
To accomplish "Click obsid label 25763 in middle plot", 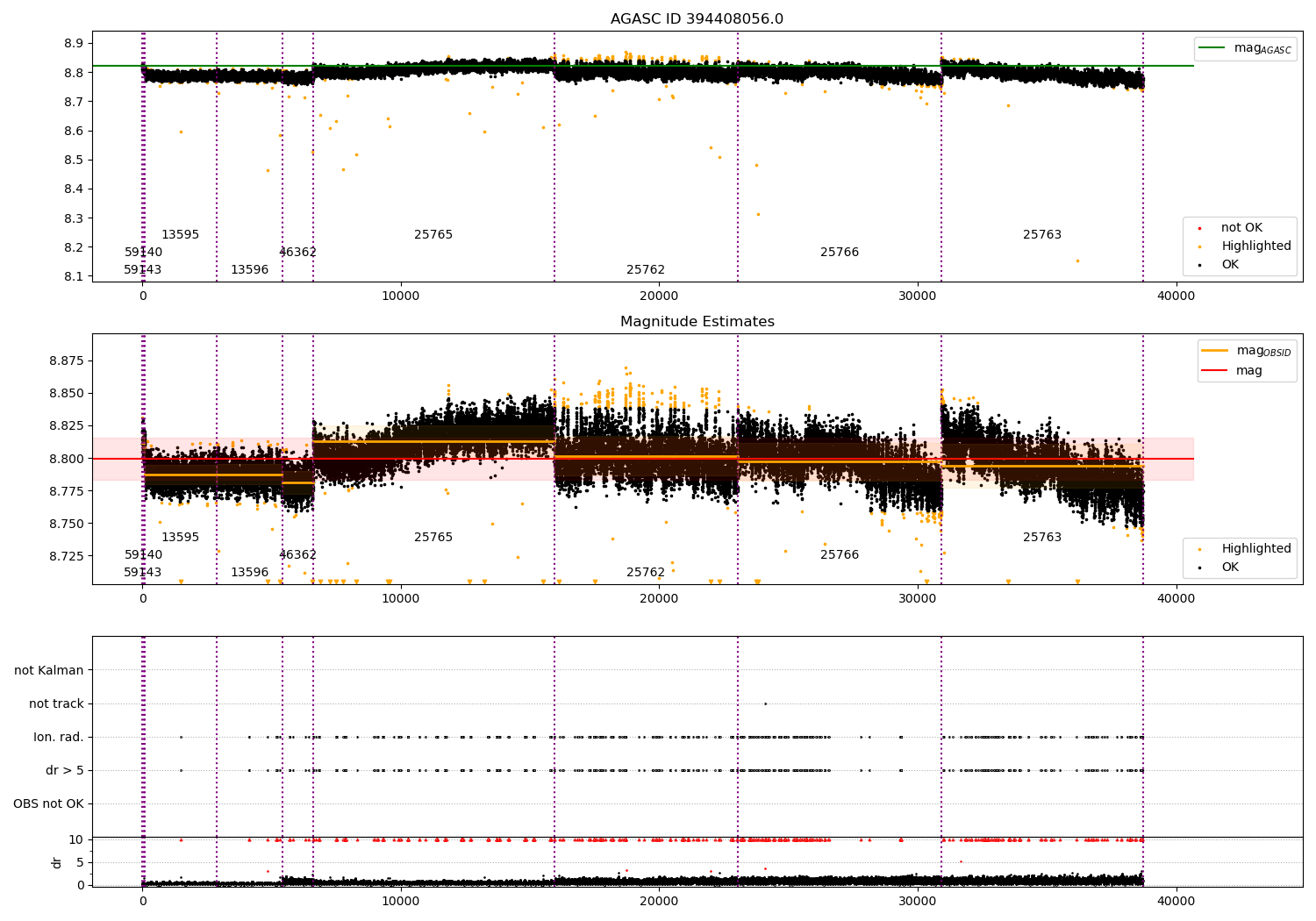I will 1042,538.
